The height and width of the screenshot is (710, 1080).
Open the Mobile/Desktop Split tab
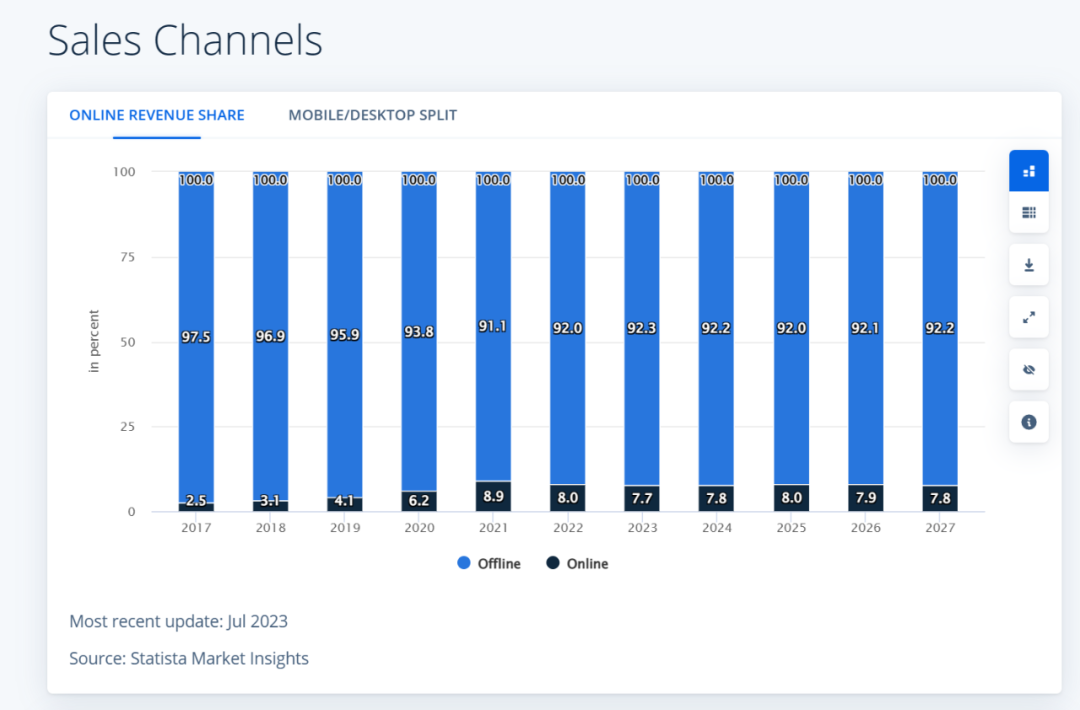point(373,115)
